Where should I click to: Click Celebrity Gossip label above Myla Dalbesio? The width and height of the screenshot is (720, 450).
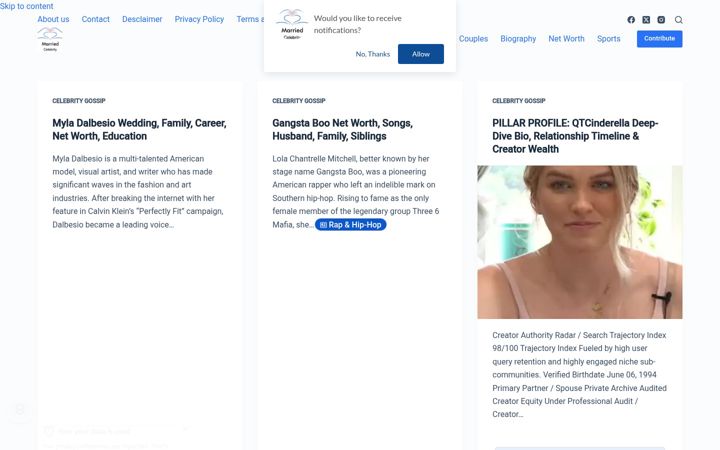pyautogui.click(x=79, y=101)
